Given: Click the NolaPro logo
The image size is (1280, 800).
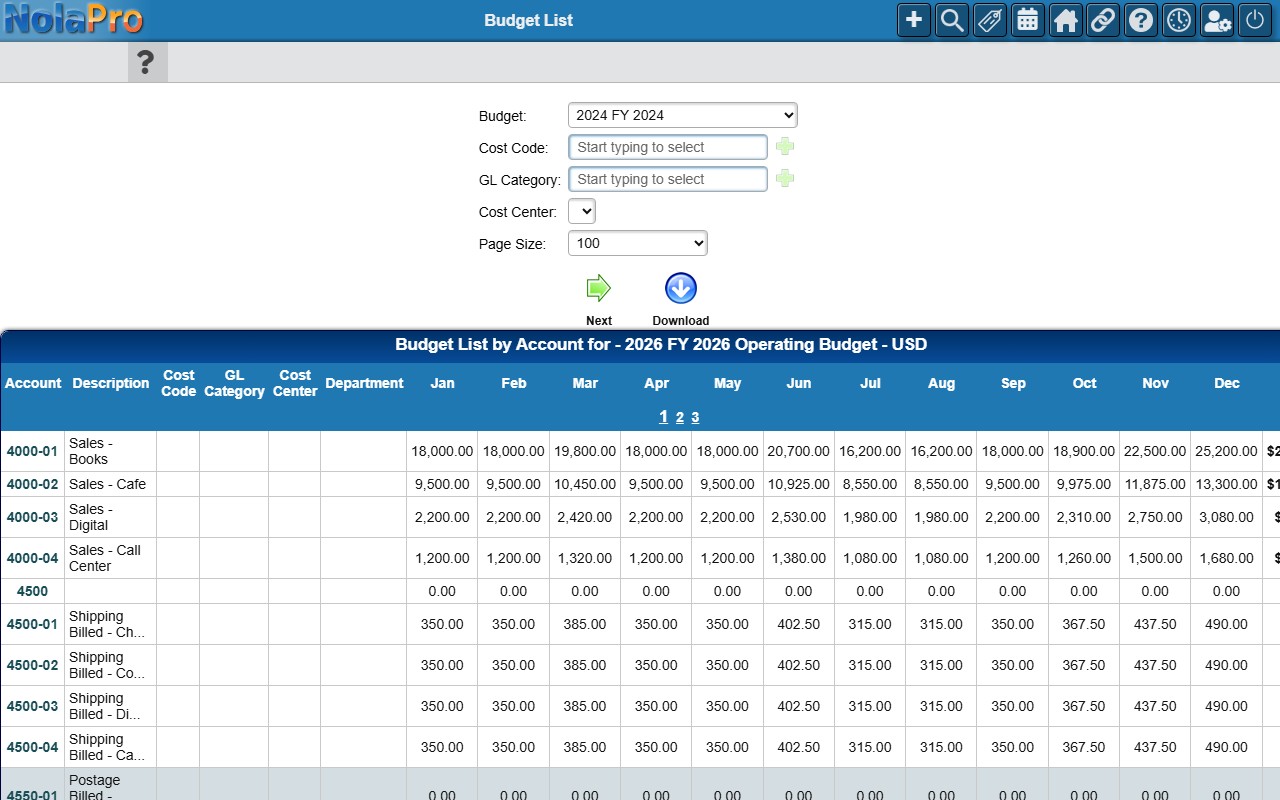Looking at the screenshot, I should click(x=73, y=19).
